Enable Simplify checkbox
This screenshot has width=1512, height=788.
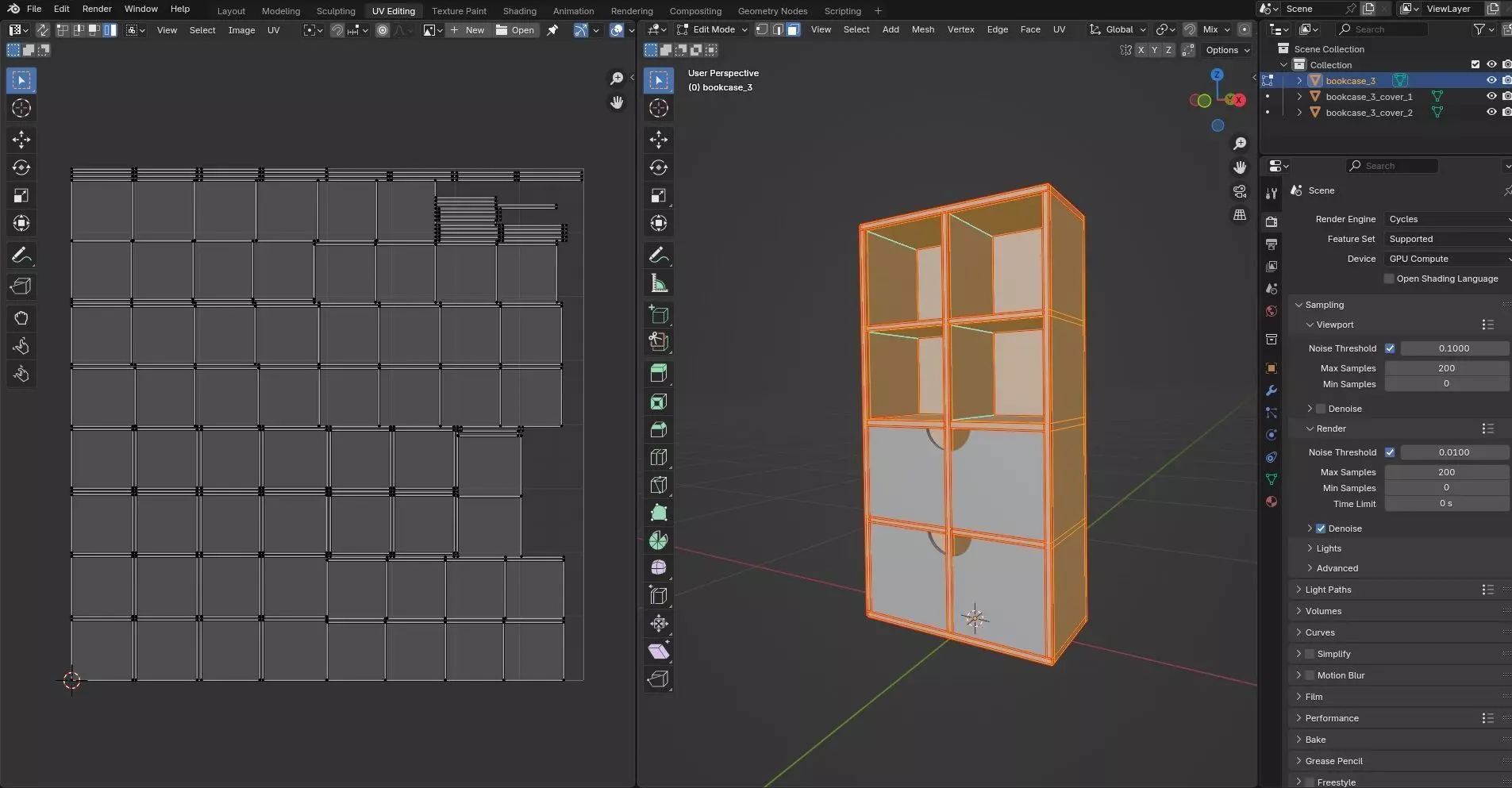[x=1310, y=654]
